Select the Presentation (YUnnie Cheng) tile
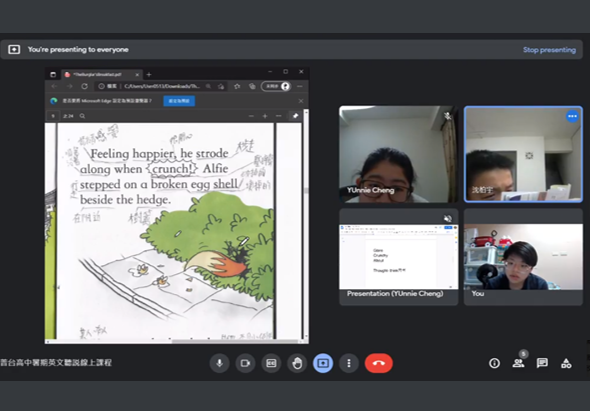Image resolution: width=590 pixels, height=411 pixels. 398,257
